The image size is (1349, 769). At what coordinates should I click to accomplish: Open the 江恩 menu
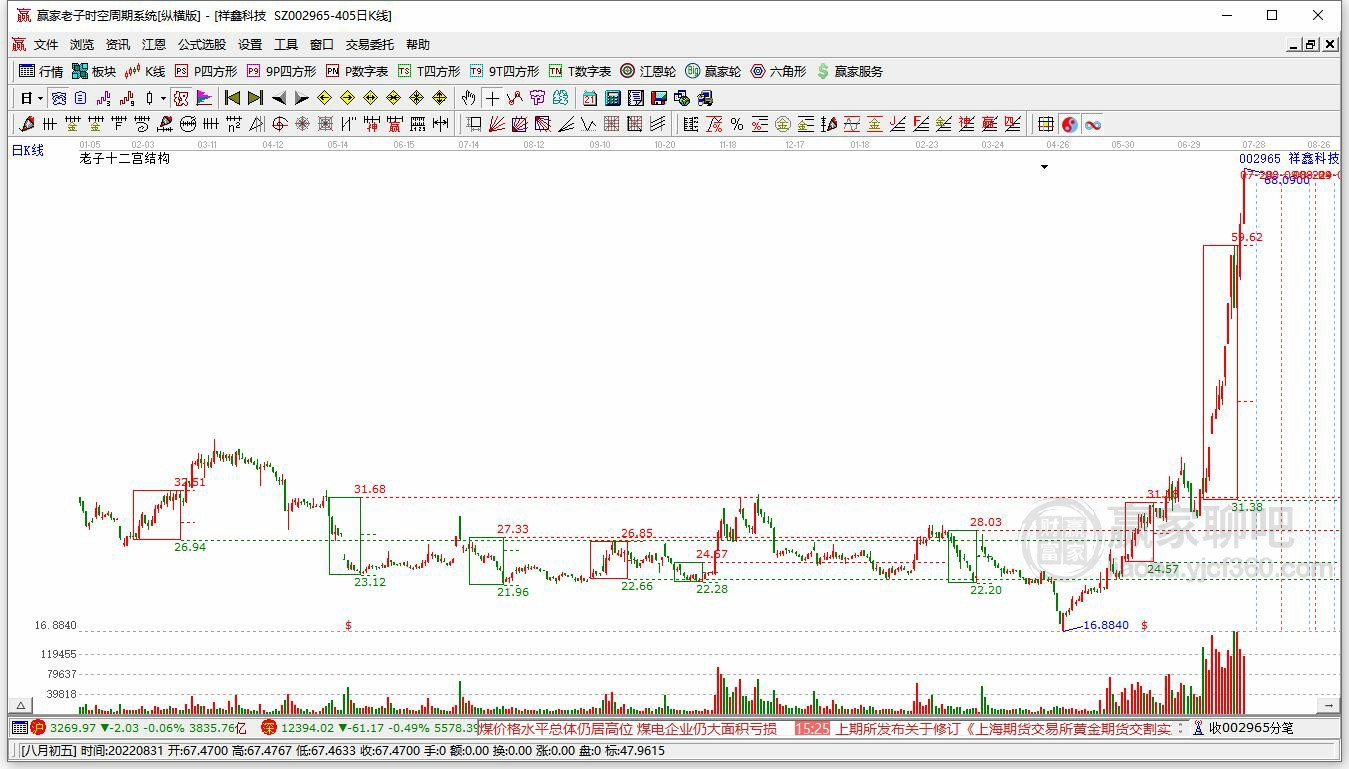[x=154, y=45]
